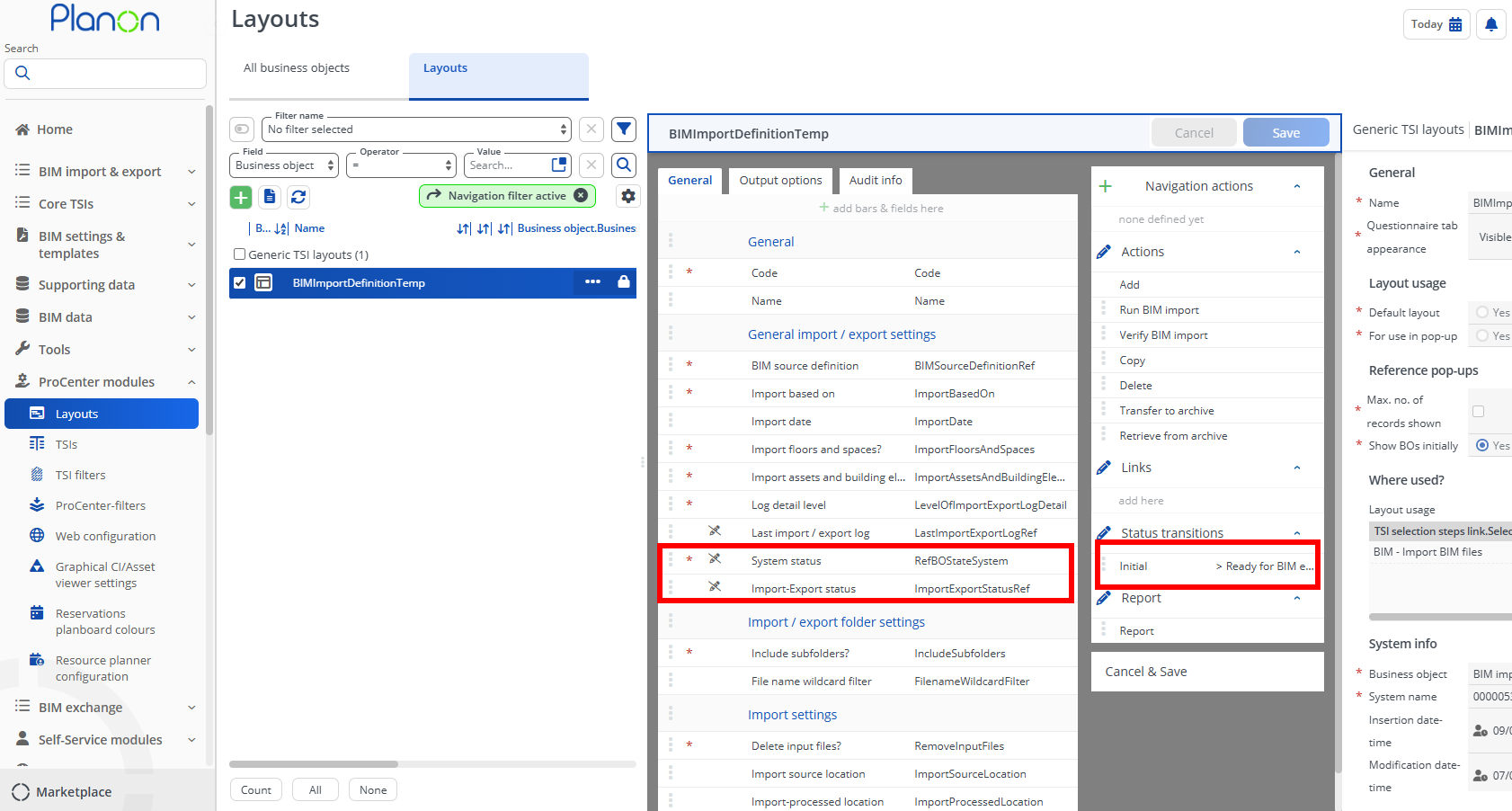Dismiss the Navigation filter active chip

coord(581,195)
